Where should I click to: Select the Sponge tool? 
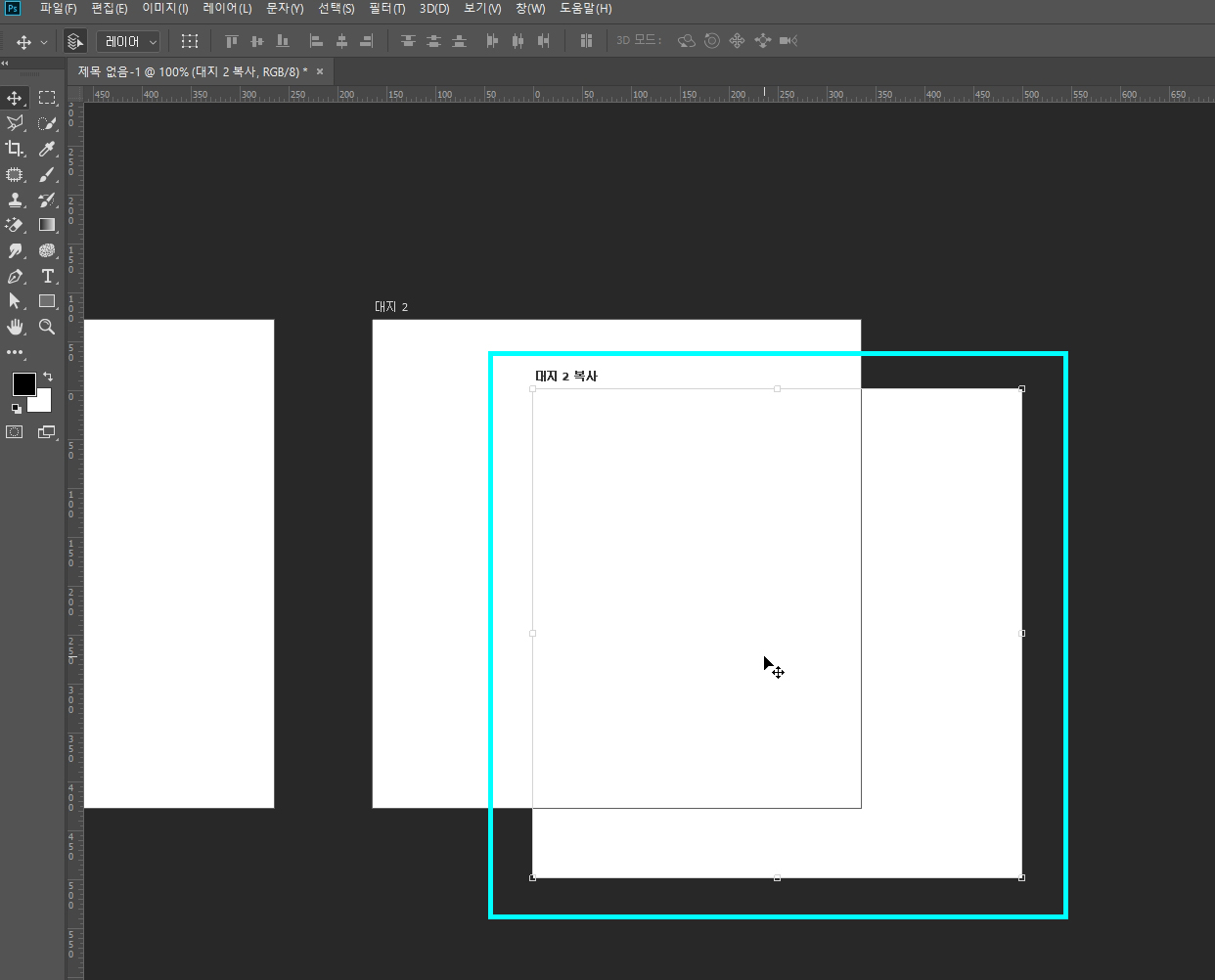47,250
